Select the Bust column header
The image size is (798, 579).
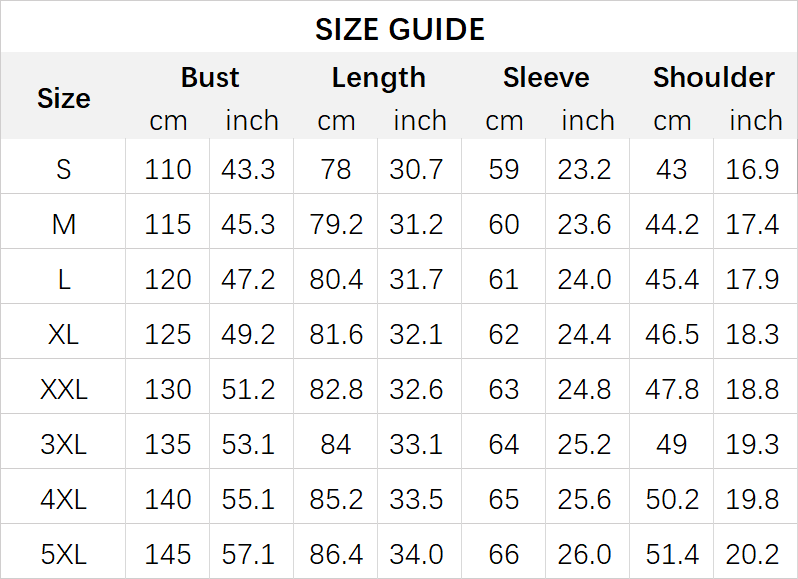point(210,78)
